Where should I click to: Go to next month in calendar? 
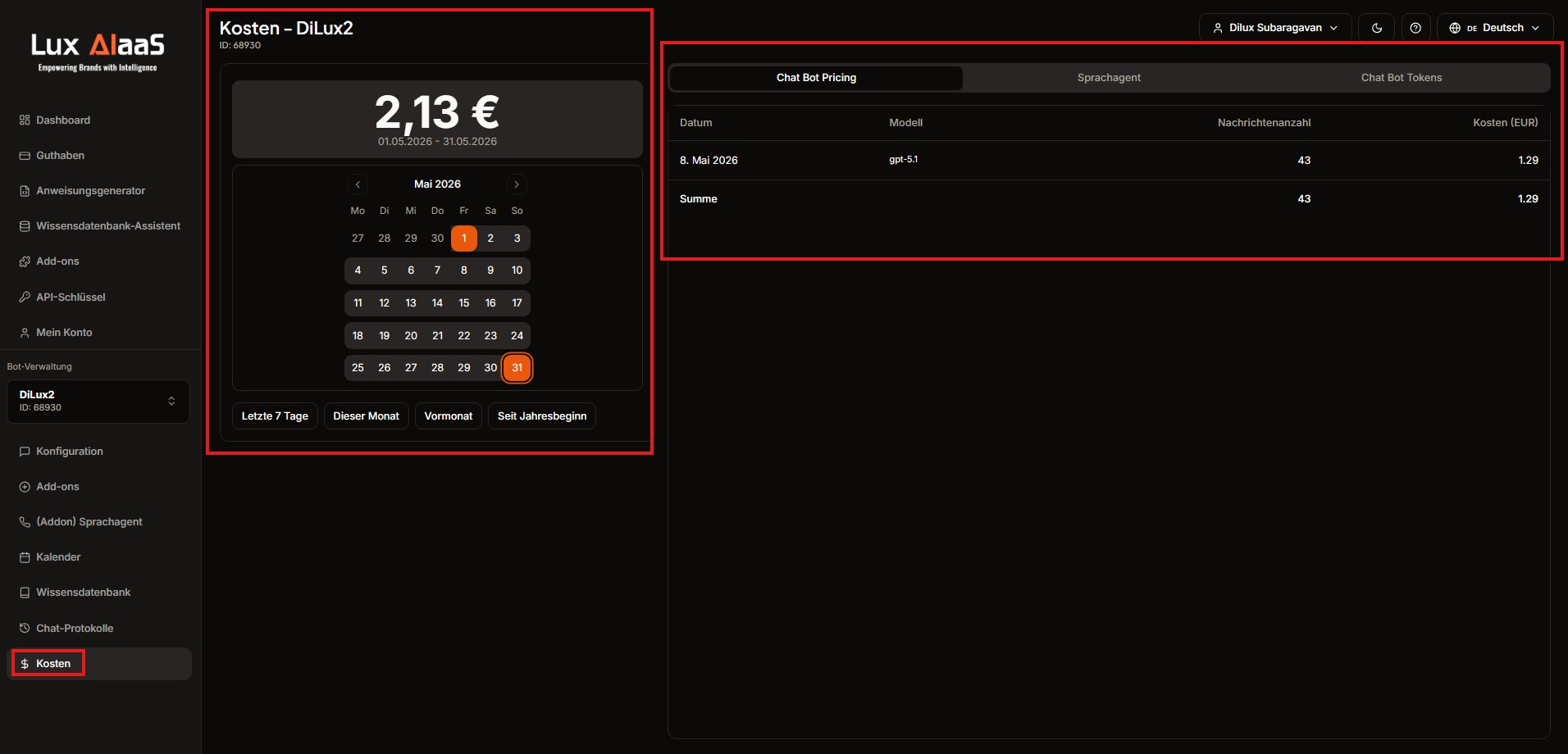[x=517, y=184]
